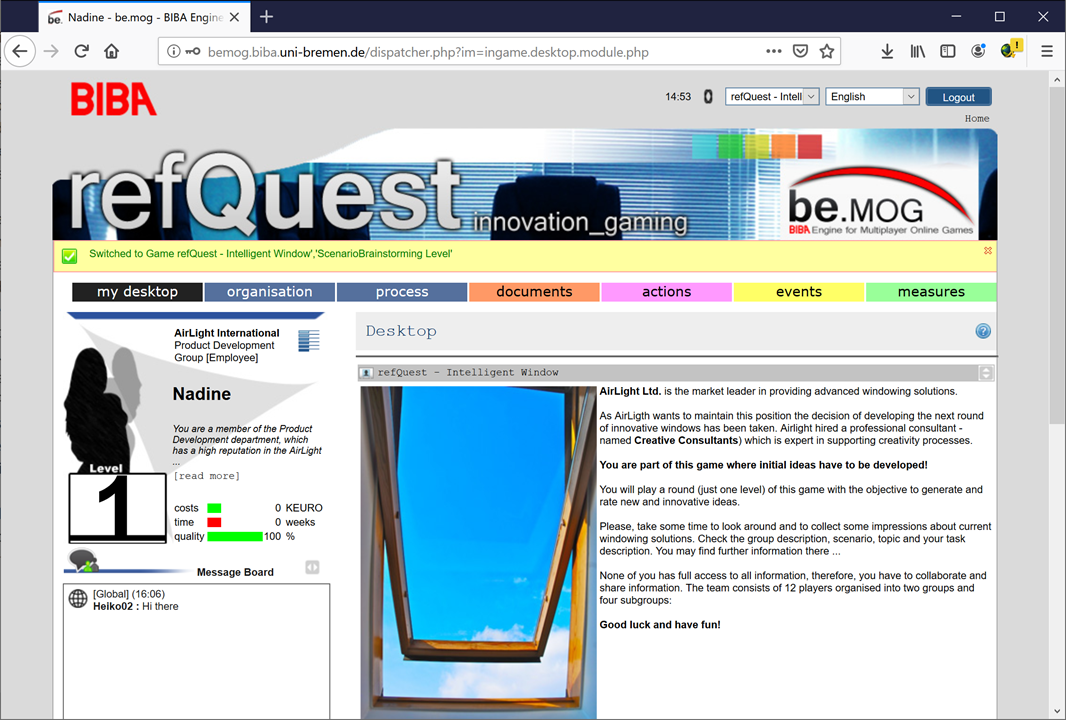The image size is (1066, 720).
Task: Open the Desktop help question-mark icon
Action: coord(983,331)
